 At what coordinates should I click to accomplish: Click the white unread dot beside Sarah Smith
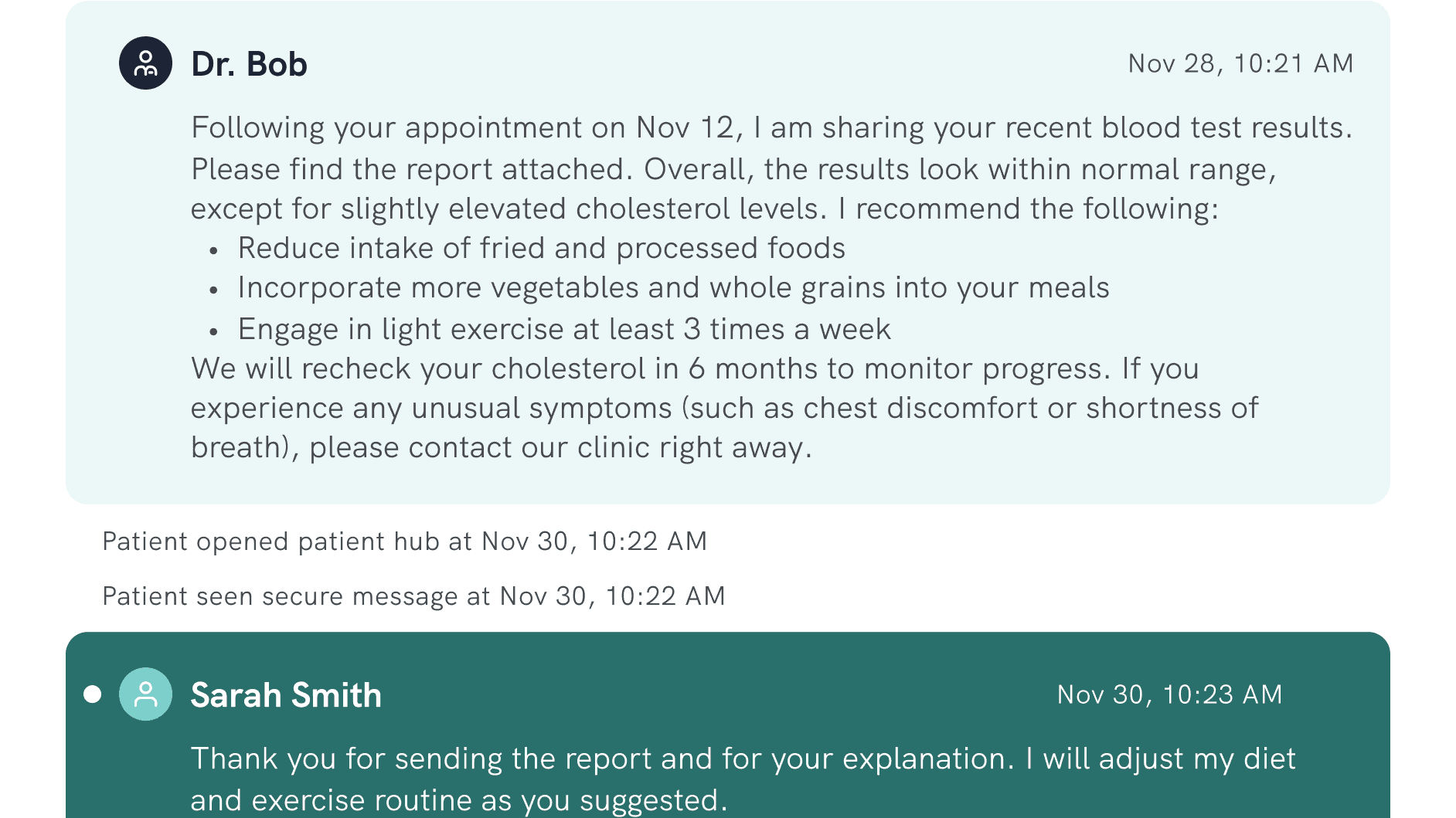pyautogui.click(x=93, y=694)
